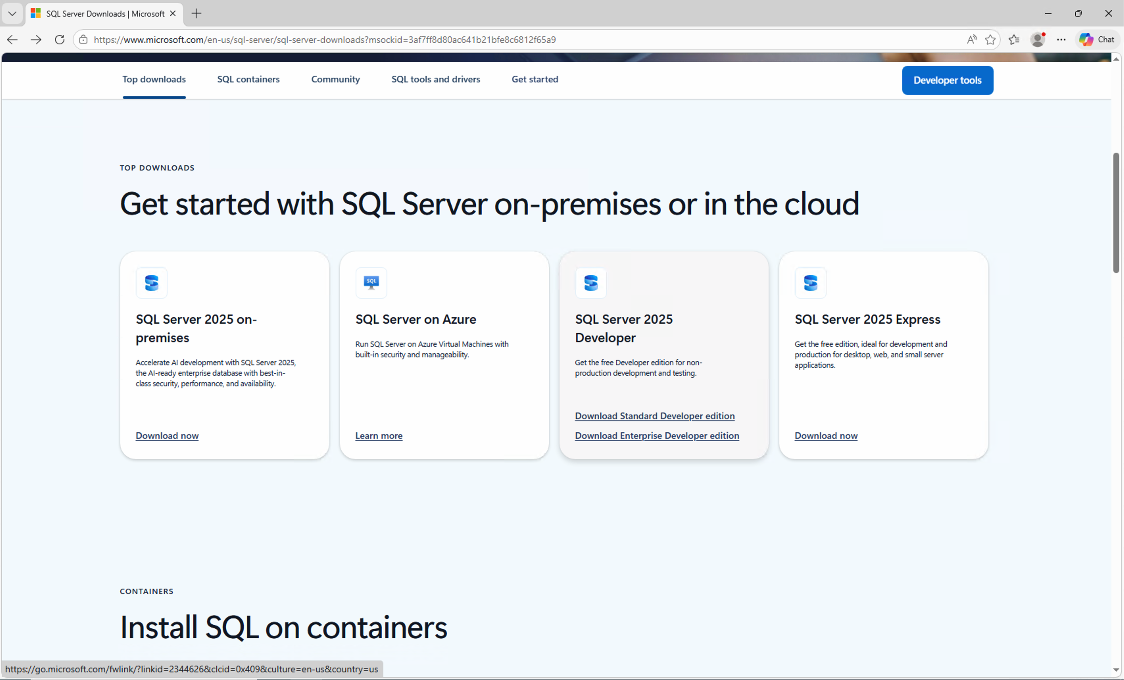Open the tab search dropdown arrow
This screenshot has width=1124, height=680.
[x=12, y=14]
